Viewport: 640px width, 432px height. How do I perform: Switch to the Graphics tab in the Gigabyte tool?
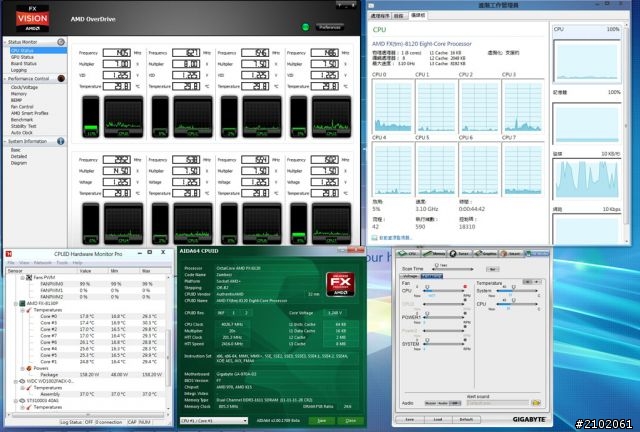tap(486, 254)
